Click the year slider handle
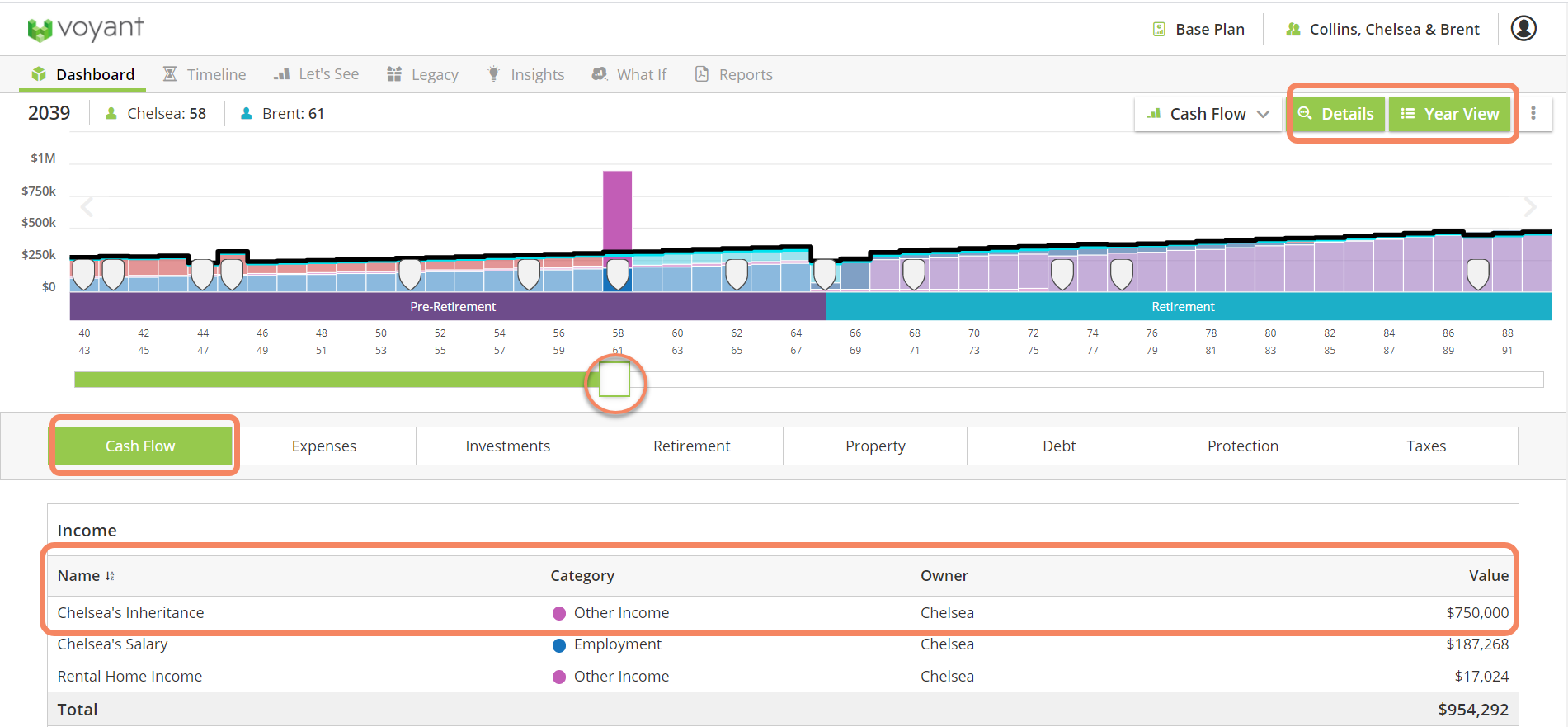The height and width of the screenshot is (727, 1568). coord(614,380)
